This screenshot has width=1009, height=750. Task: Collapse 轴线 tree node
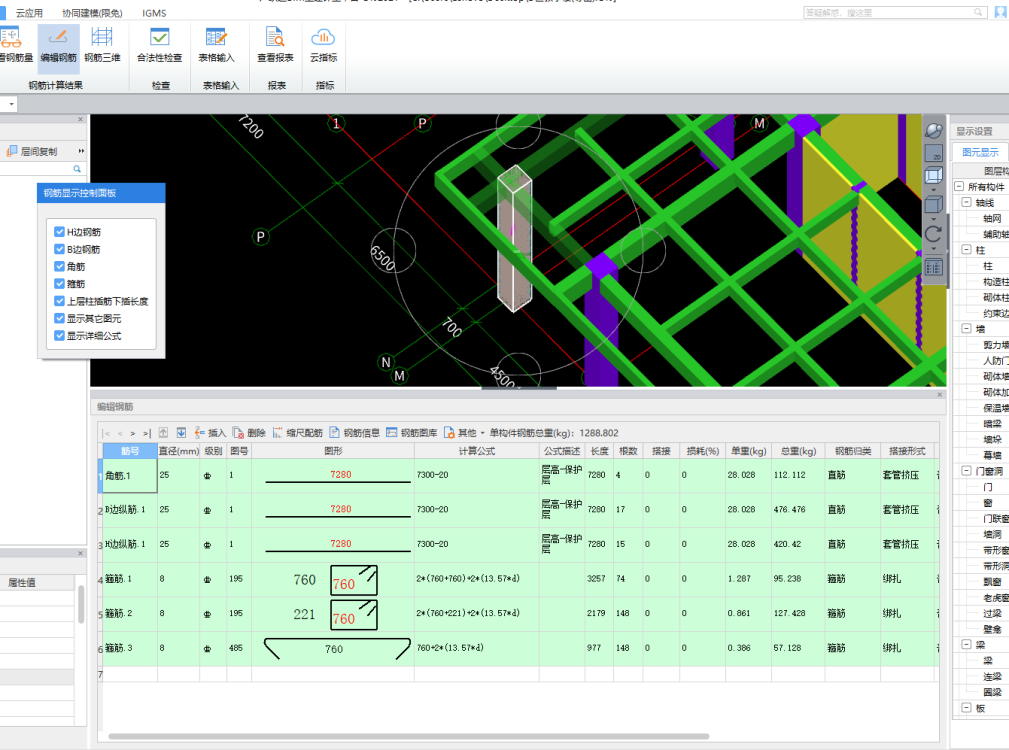[967, 202]
